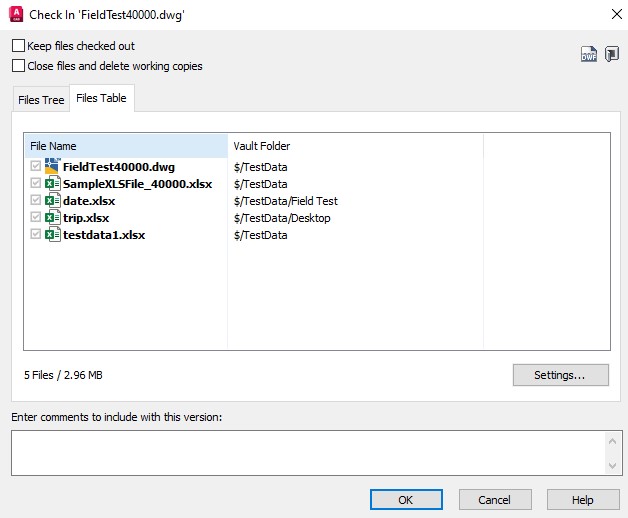This screenshot has width=628, height=518.
Task: Click the icon right of the DWF icon
Action: coord(611,55)
